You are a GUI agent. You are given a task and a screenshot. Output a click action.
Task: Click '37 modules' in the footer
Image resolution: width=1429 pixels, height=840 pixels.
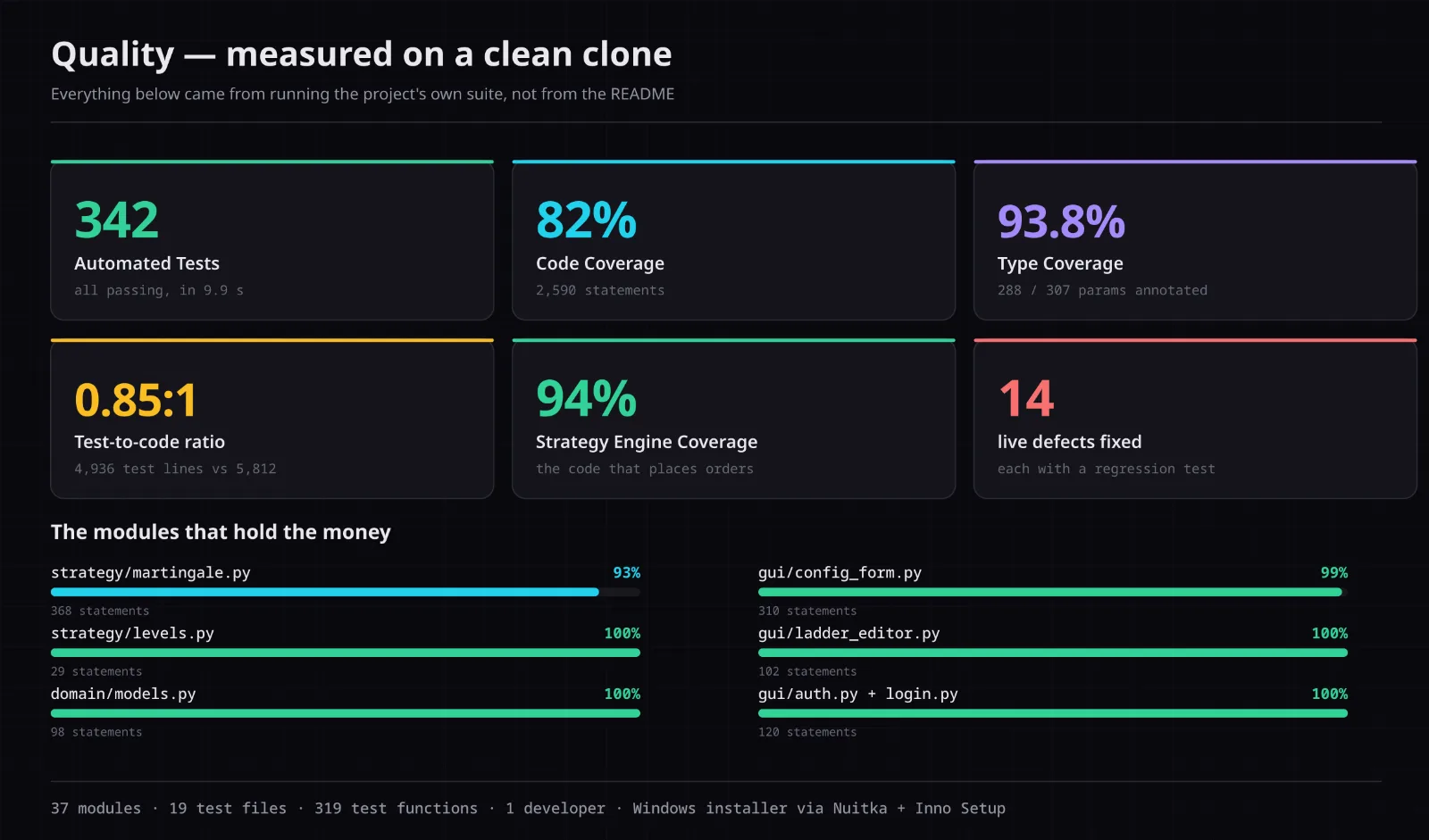pos(96,809)
